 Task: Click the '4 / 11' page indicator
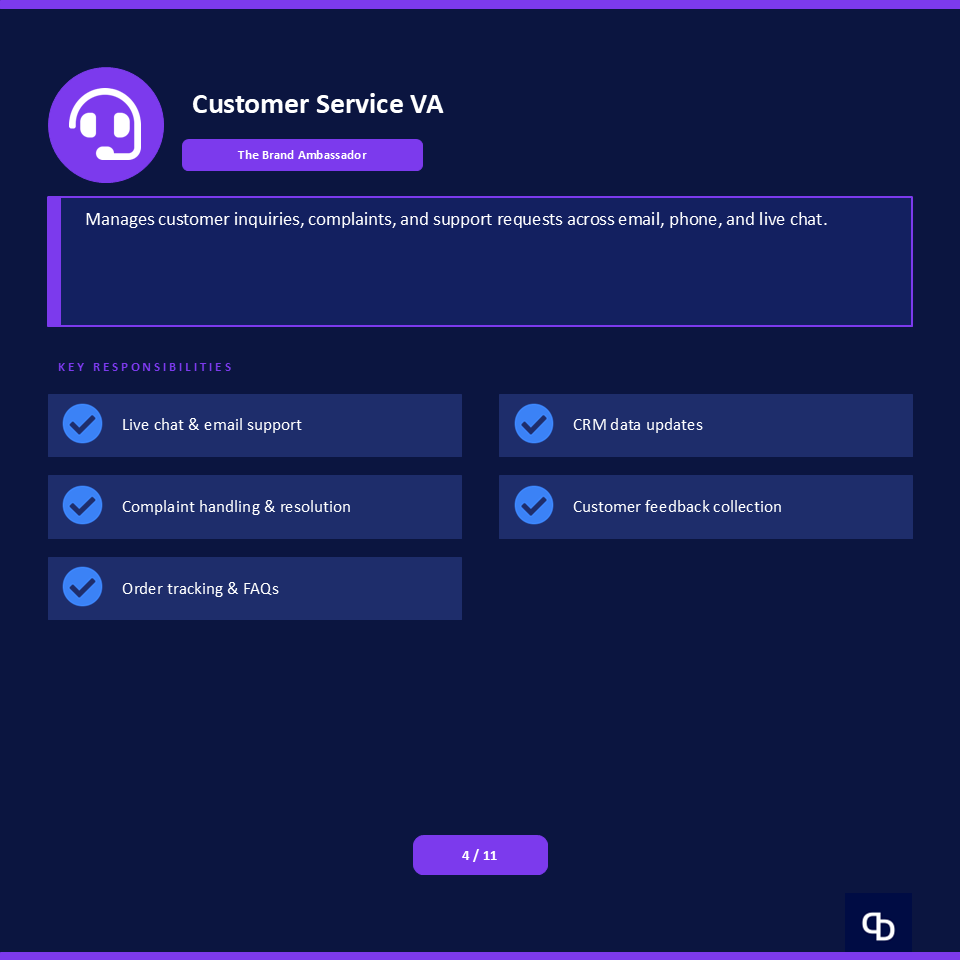[x=481, y=855]
